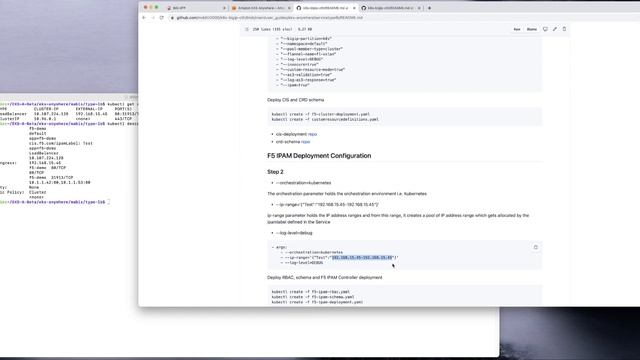
Task: Copy the args code block contents
Action: (536, 247)
